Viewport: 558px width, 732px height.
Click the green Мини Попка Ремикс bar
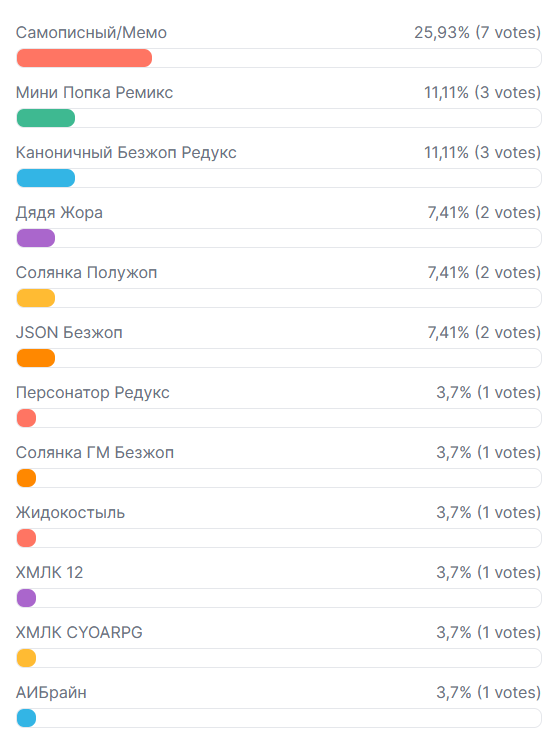pos(46,118)
